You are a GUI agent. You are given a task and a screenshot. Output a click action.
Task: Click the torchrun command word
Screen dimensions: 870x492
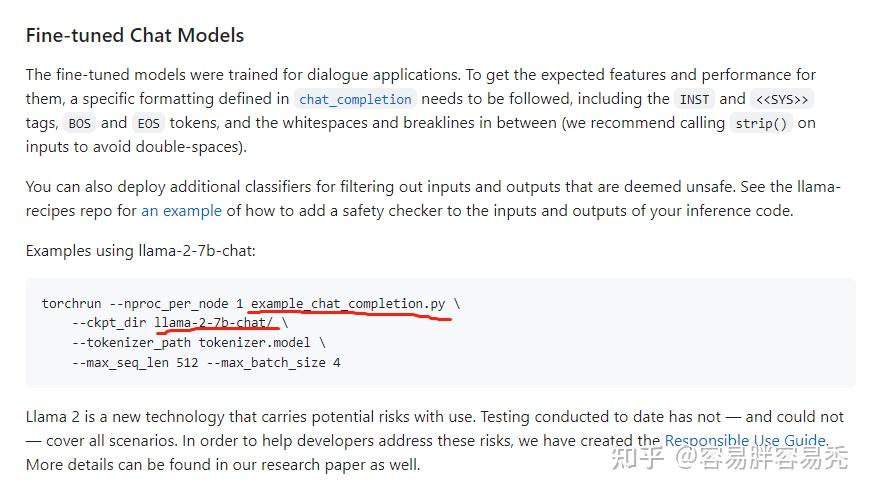point(71,303)
